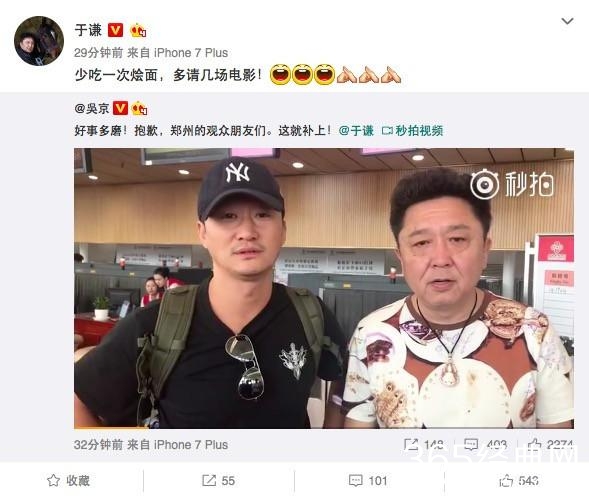Open comments showing 101

click(368, 480)
